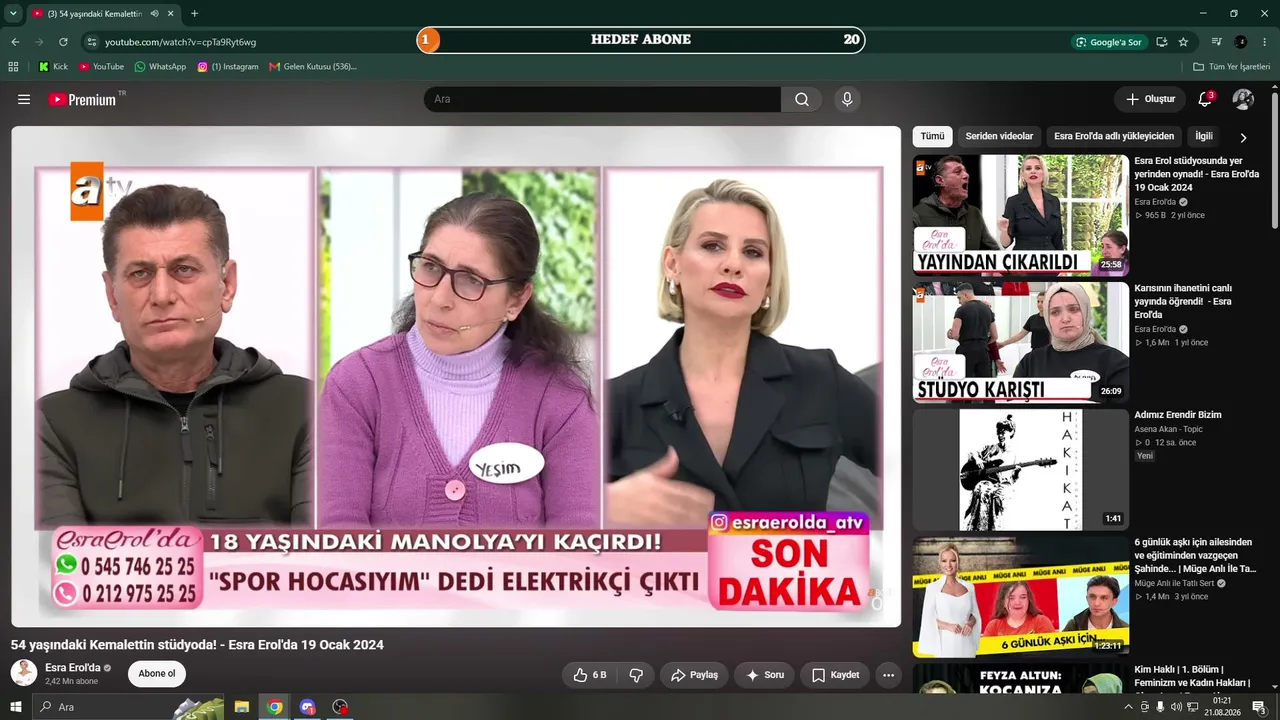Open Chrome's three-dot menu

1265,42
